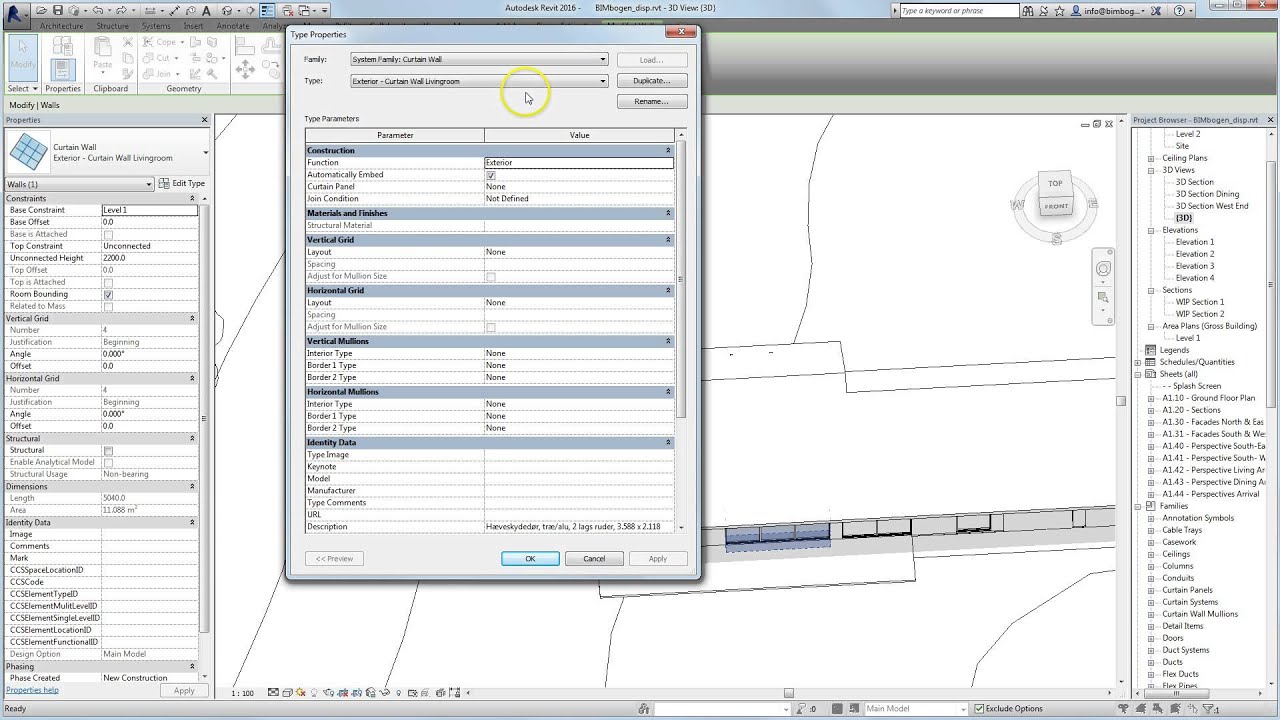This screenshot has height=720, width=1280.
Task: Toggle Room Bounding checkbox in Properties
Action: (x=108, y=295)
